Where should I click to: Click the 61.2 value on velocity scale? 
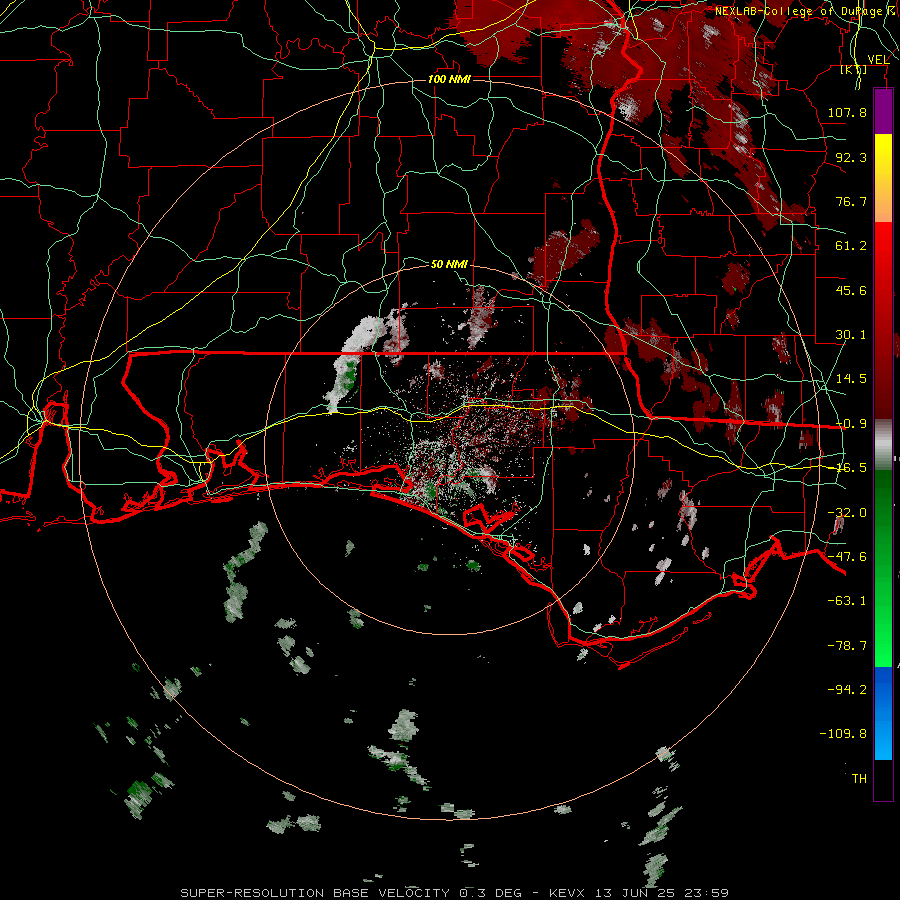(x=851, y=246)
